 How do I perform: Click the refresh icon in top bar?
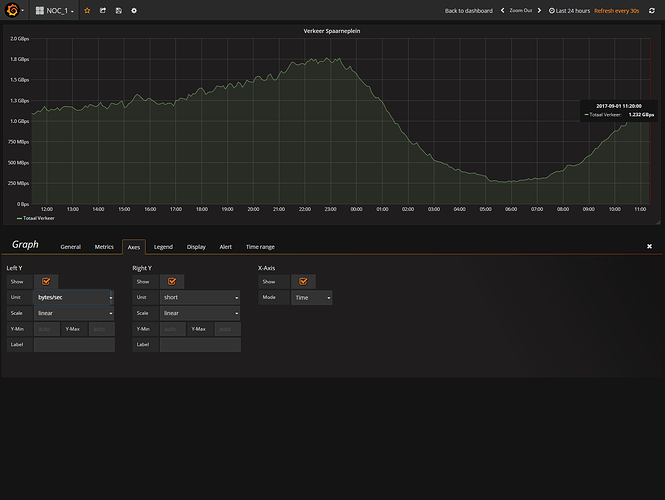(x=652, y=10)
